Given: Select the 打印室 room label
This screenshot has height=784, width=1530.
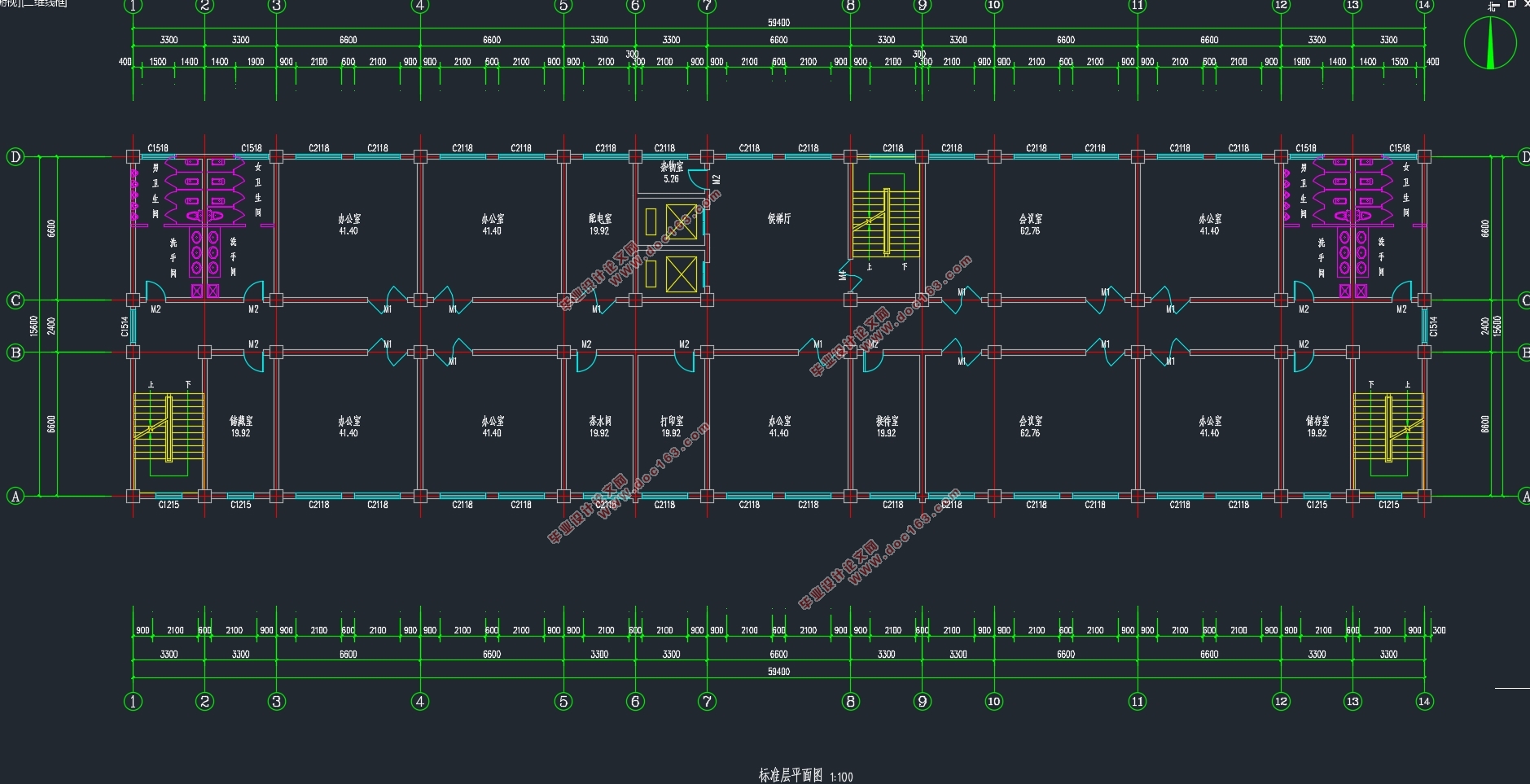Looking at the screenshot, I should [672, 421].
